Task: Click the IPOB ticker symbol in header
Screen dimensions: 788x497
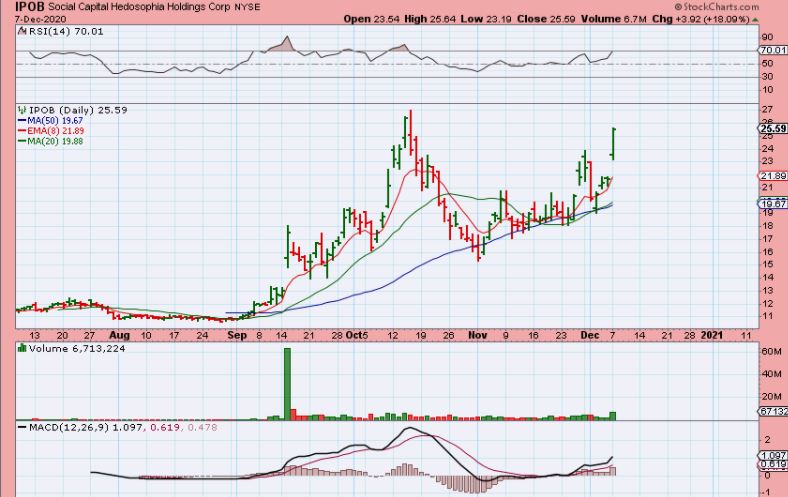Action: click(x=30, y=7)
